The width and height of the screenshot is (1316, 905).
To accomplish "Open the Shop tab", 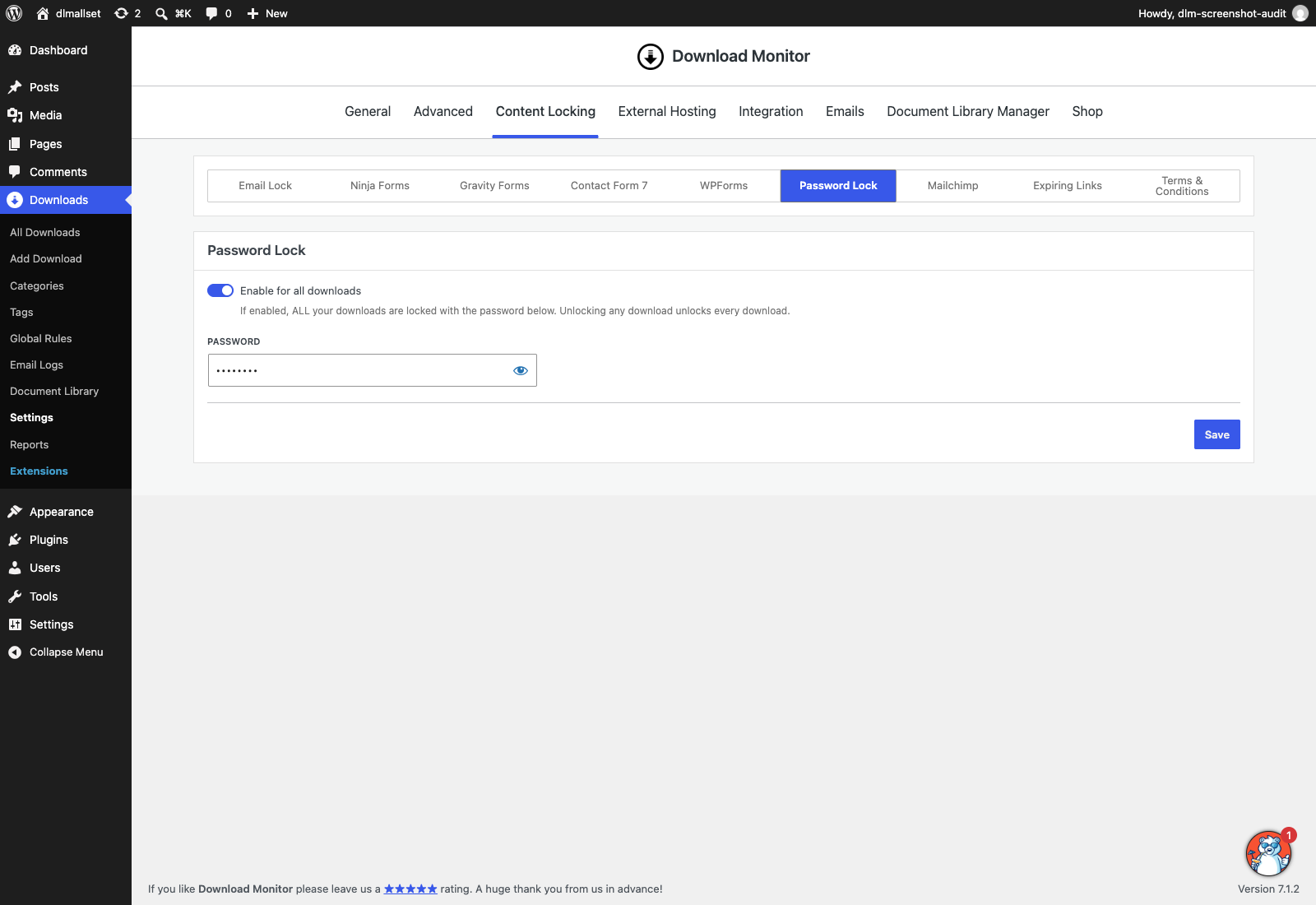I will tap(1087, 112).
